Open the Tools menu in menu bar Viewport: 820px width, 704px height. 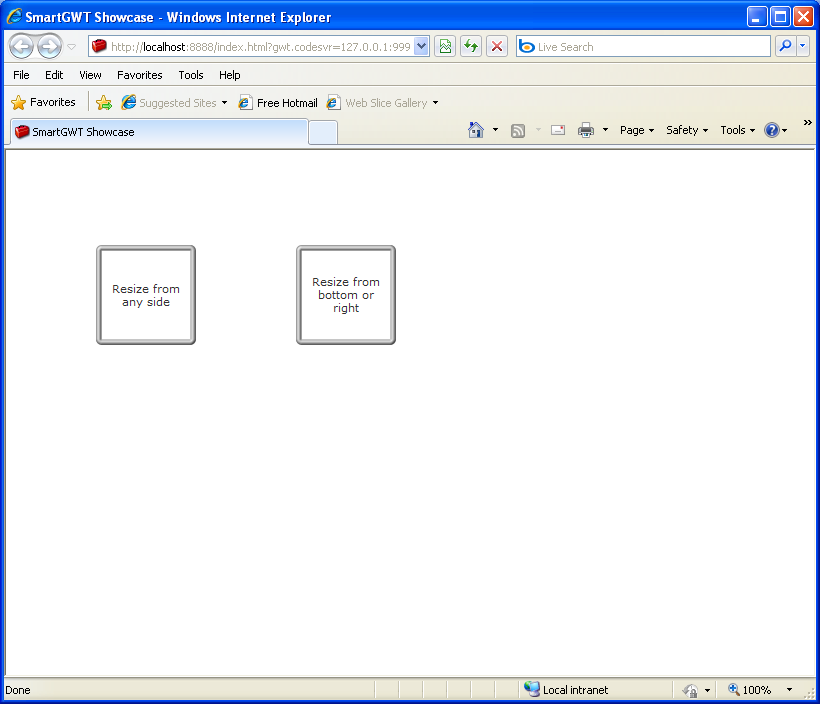(x=191, y=75)
